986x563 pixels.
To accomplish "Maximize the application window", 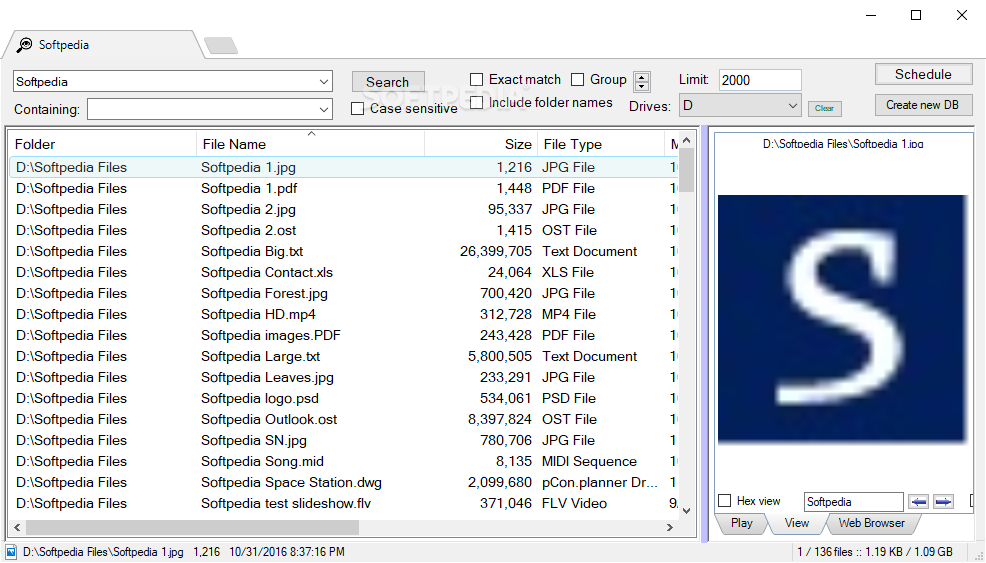I will point(916,15).
